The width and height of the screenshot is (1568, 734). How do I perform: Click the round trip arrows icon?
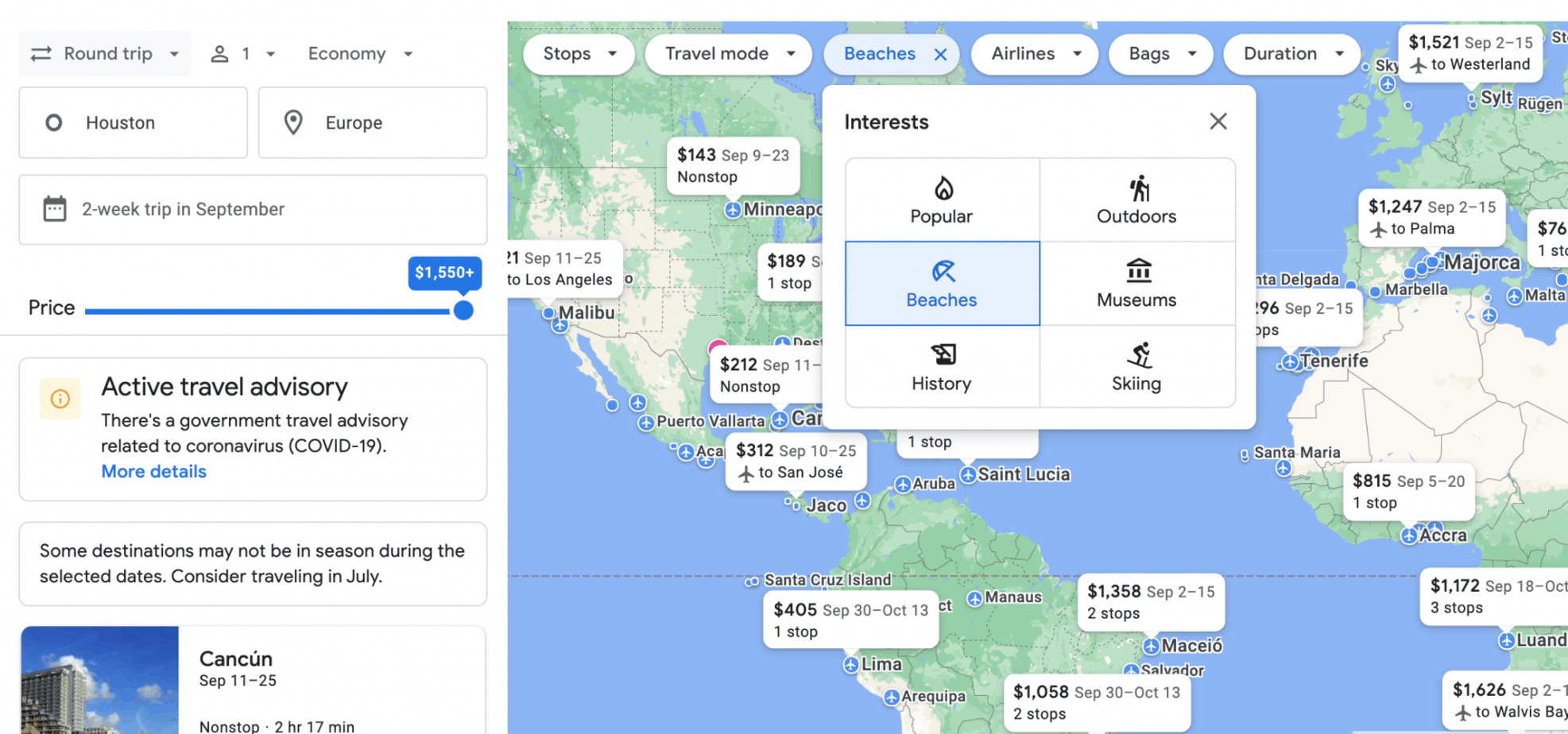(x=41, y=53)
